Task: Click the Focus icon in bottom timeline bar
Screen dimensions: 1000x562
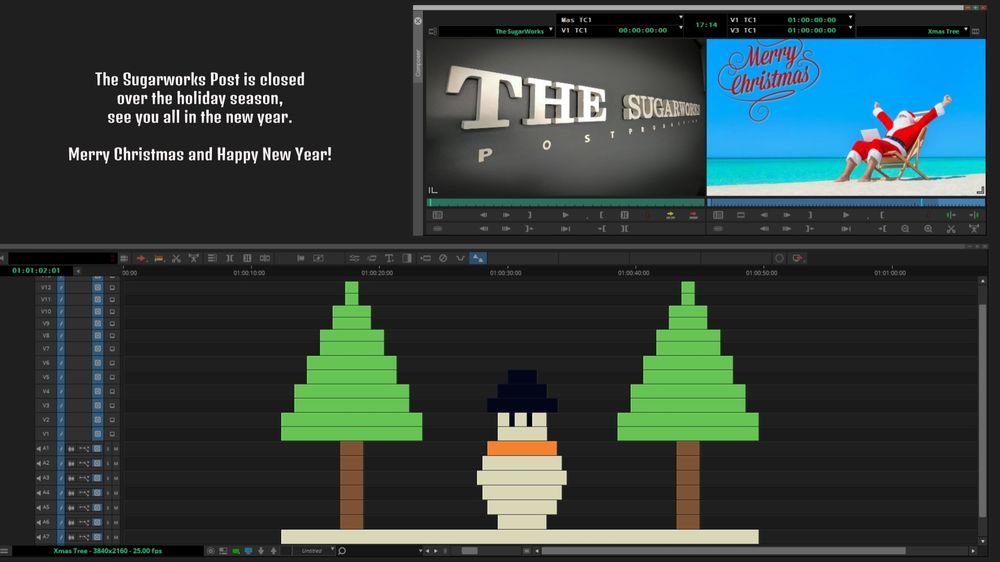Action: point(210,551)
